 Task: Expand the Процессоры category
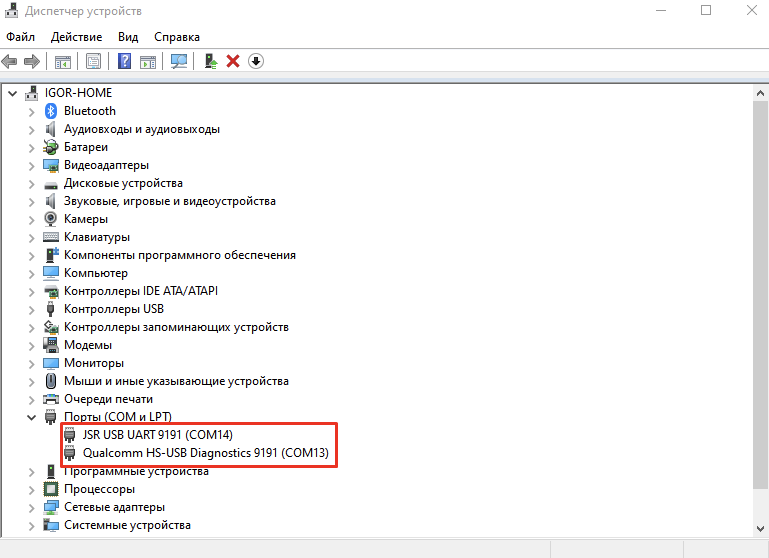(x=31, y=490)
